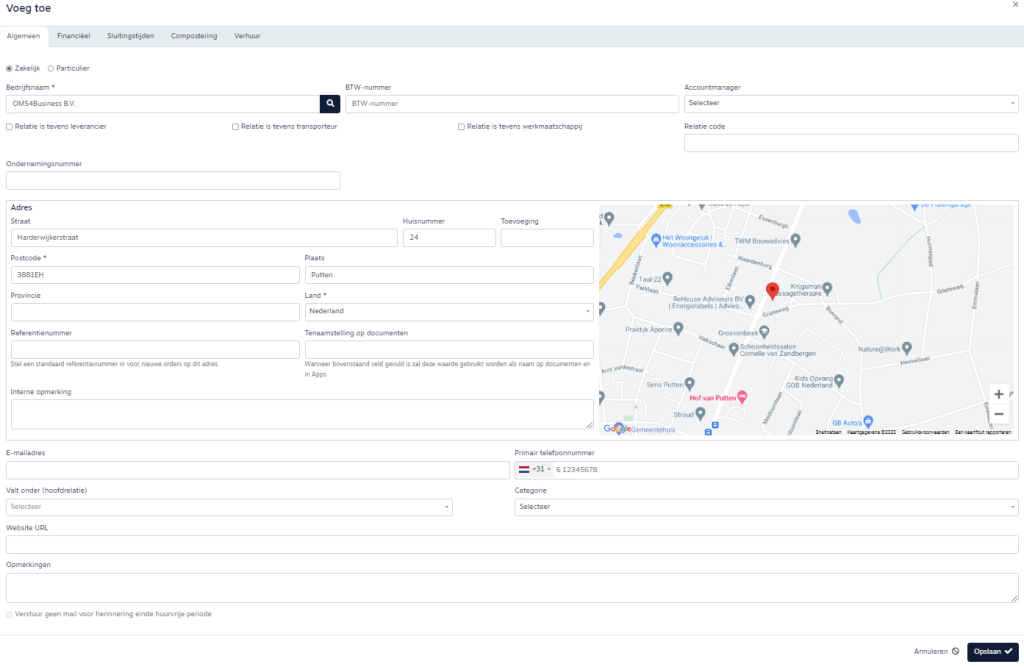Open the Categorie dropdown
The image size is (1024, 667).
click(766, 507)
